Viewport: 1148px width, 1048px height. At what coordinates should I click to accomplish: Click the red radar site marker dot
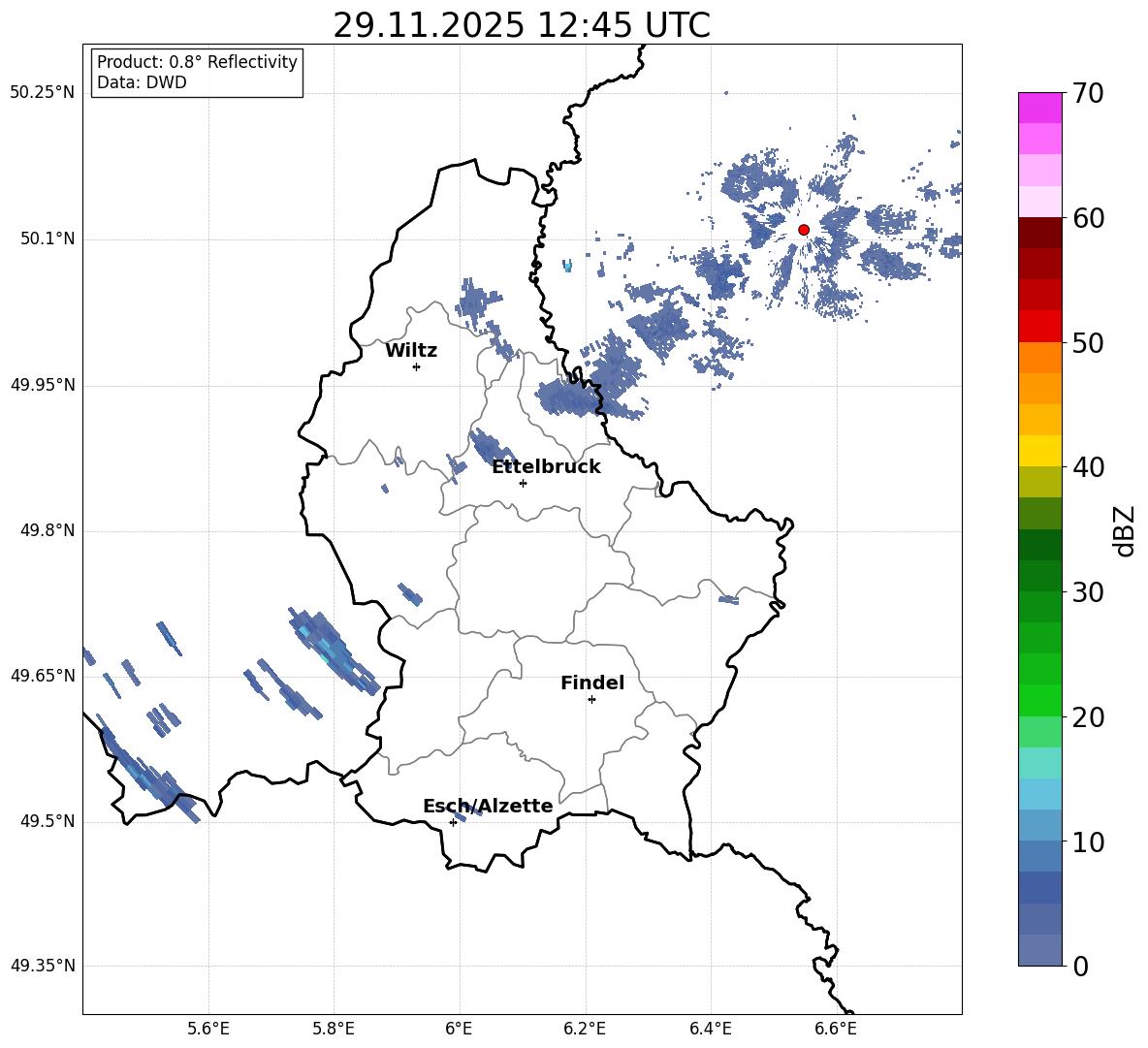(x=803, y=230)
